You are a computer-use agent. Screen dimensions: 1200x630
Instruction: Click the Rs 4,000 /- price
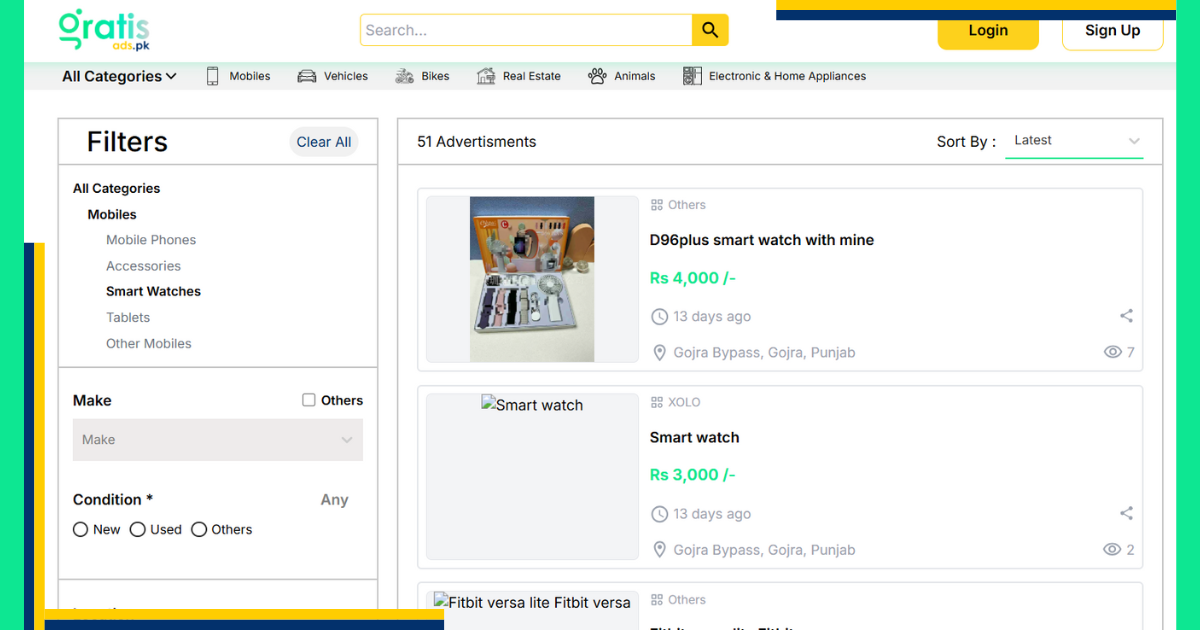click(x=693, y=278)
